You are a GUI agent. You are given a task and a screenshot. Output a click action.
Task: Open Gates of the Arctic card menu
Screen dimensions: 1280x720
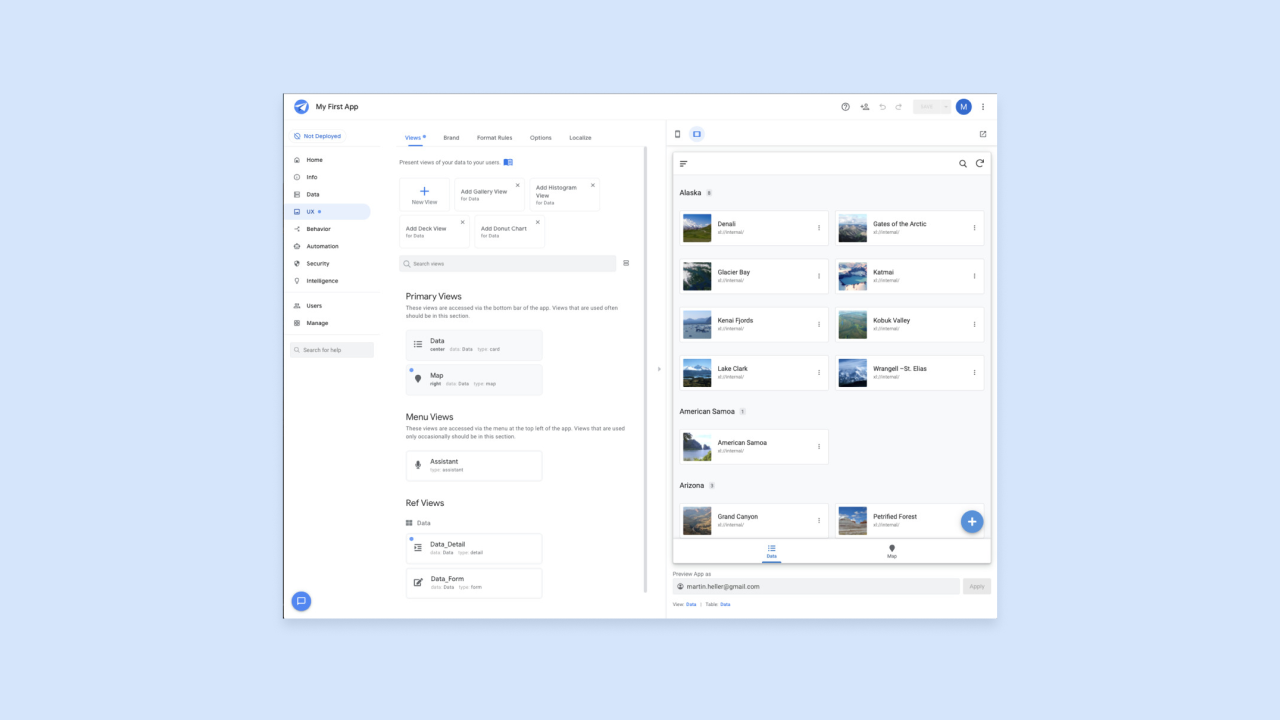coord(975,228)
